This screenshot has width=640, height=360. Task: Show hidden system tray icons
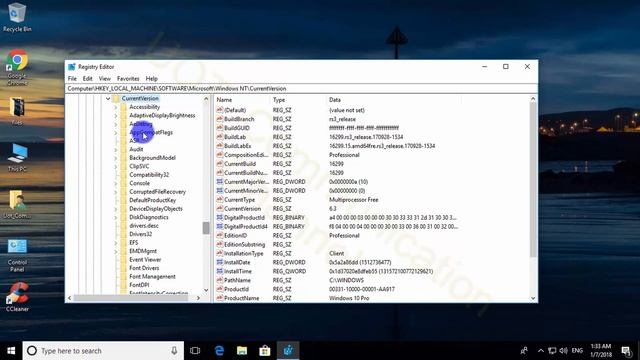point(541,351)
